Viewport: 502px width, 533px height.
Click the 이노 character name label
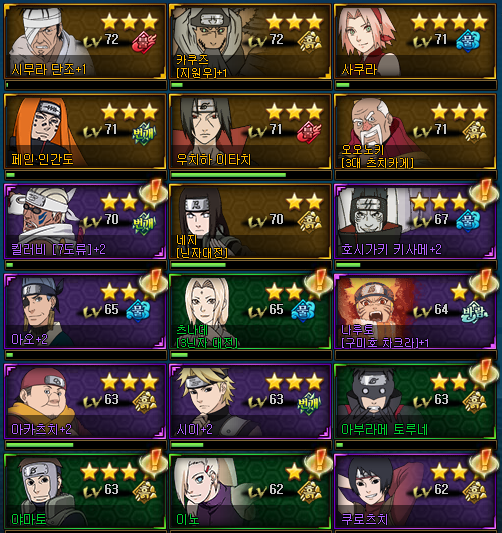[x=188, y=519]
